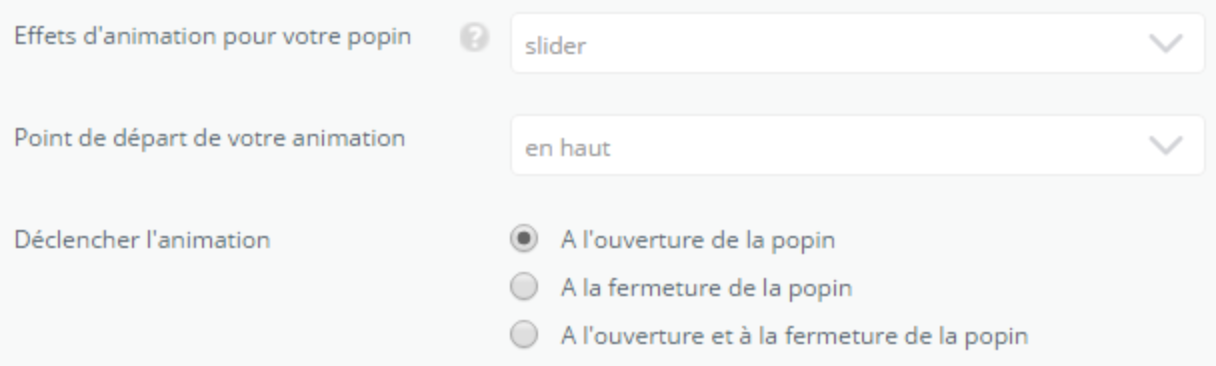This screenshot has width=1216, height=366.
Task: Change the animation starting point from 'en haut'
Action: (x=857, y=146)
